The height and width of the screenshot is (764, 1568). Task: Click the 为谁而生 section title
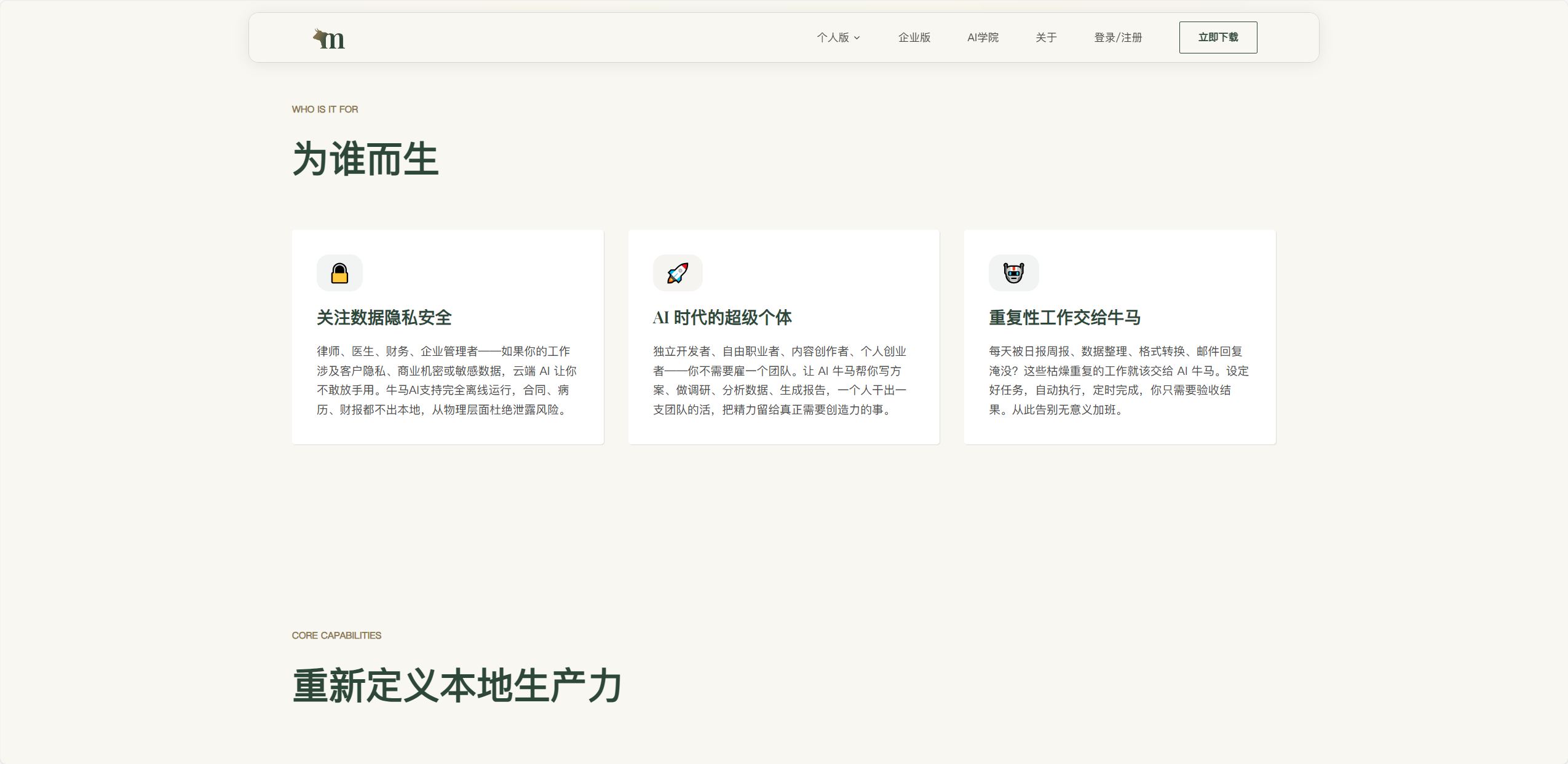365,159
